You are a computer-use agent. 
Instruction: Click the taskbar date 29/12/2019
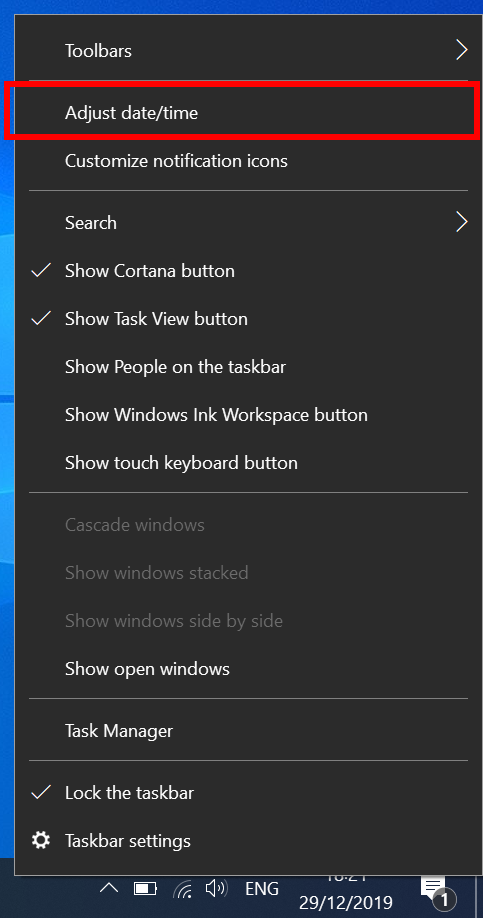click(345, 902)
